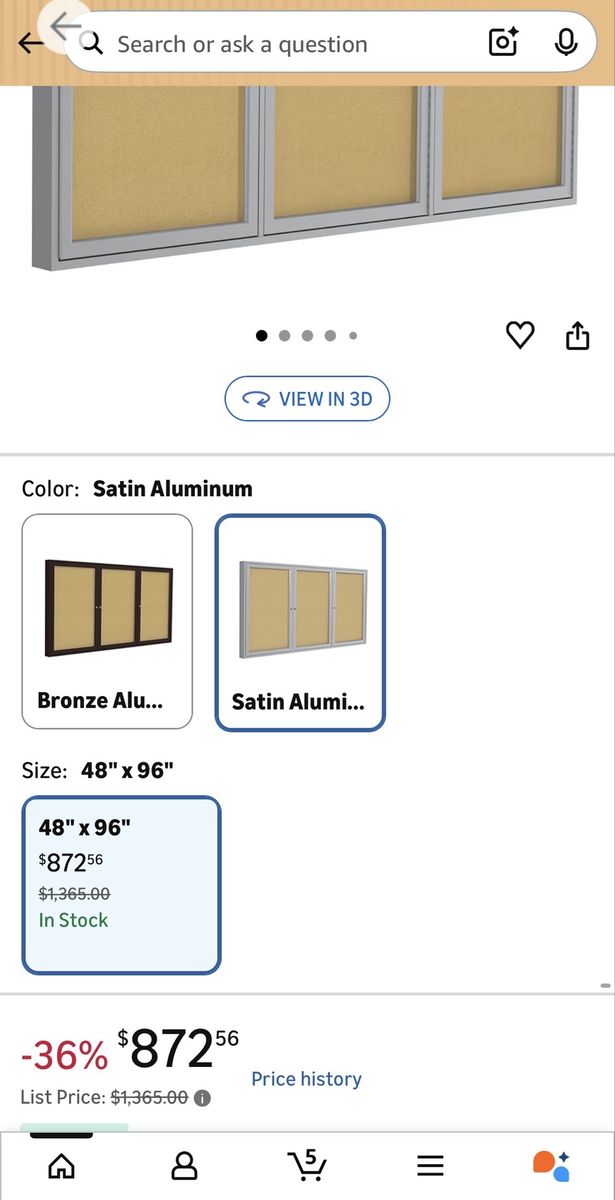The height and width of the screenshot is (1200, 615).
Task: Open camera lens visual search
Action: click(502, 42)
